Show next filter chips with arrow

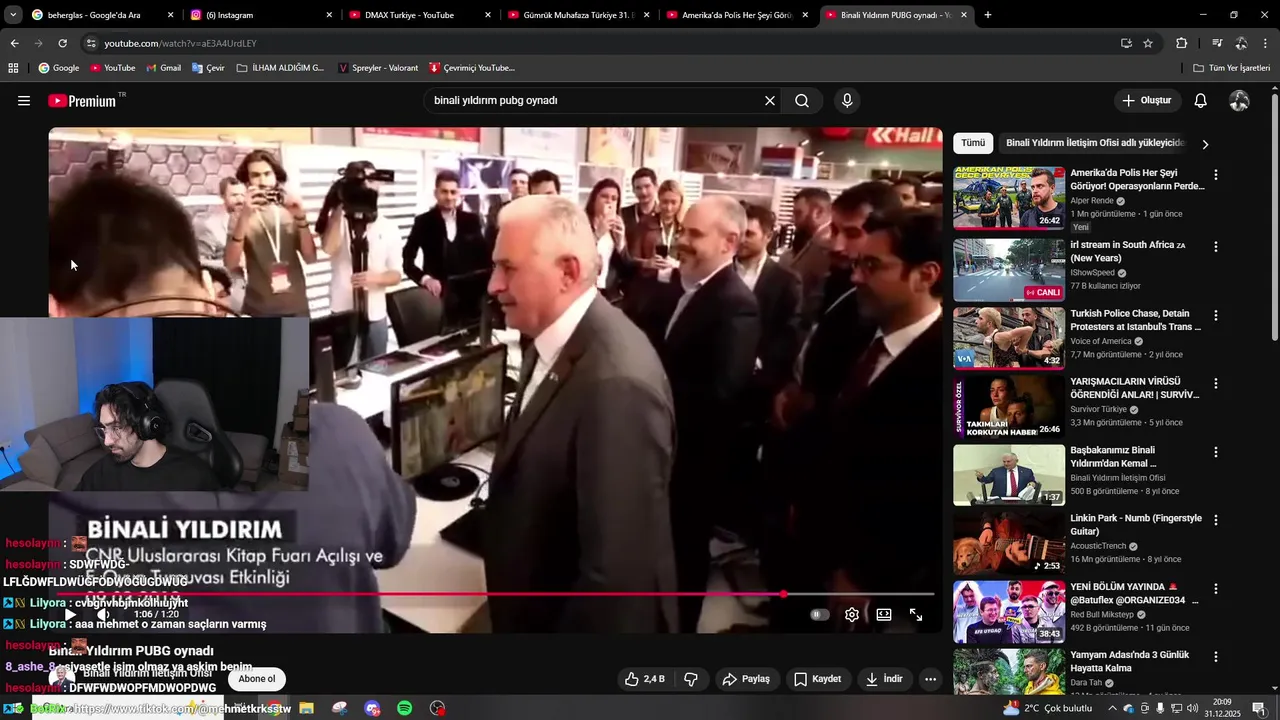[1205, 144]
